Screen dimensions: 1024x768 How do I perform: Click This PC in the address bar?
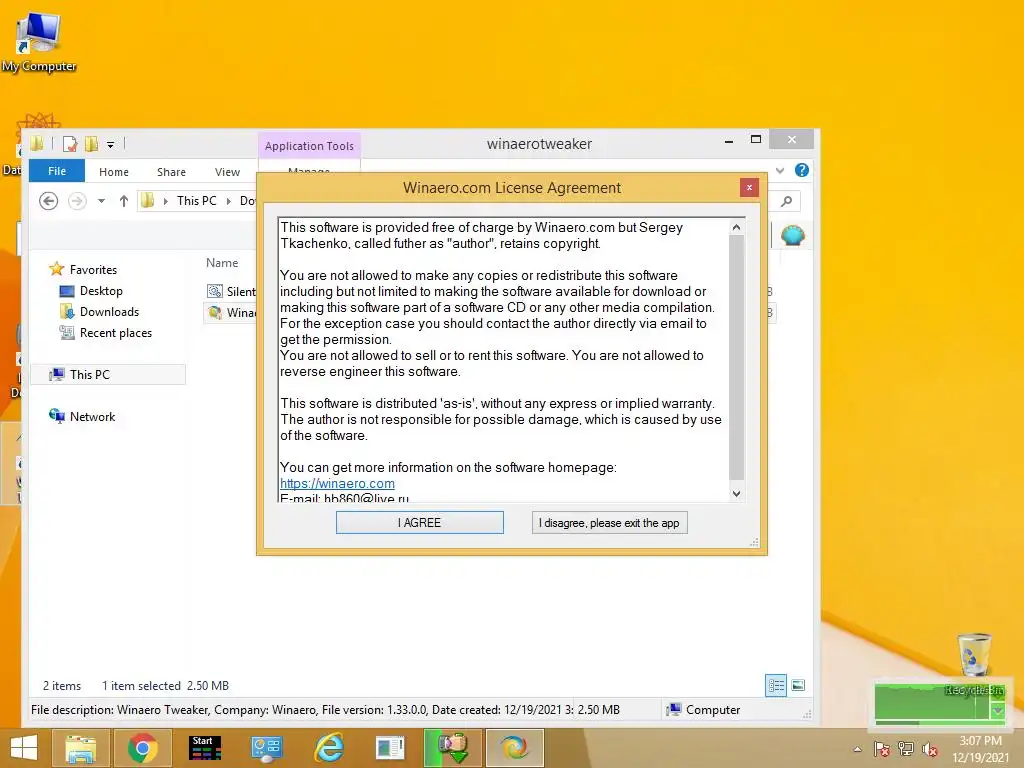click(x=197, y=200)
